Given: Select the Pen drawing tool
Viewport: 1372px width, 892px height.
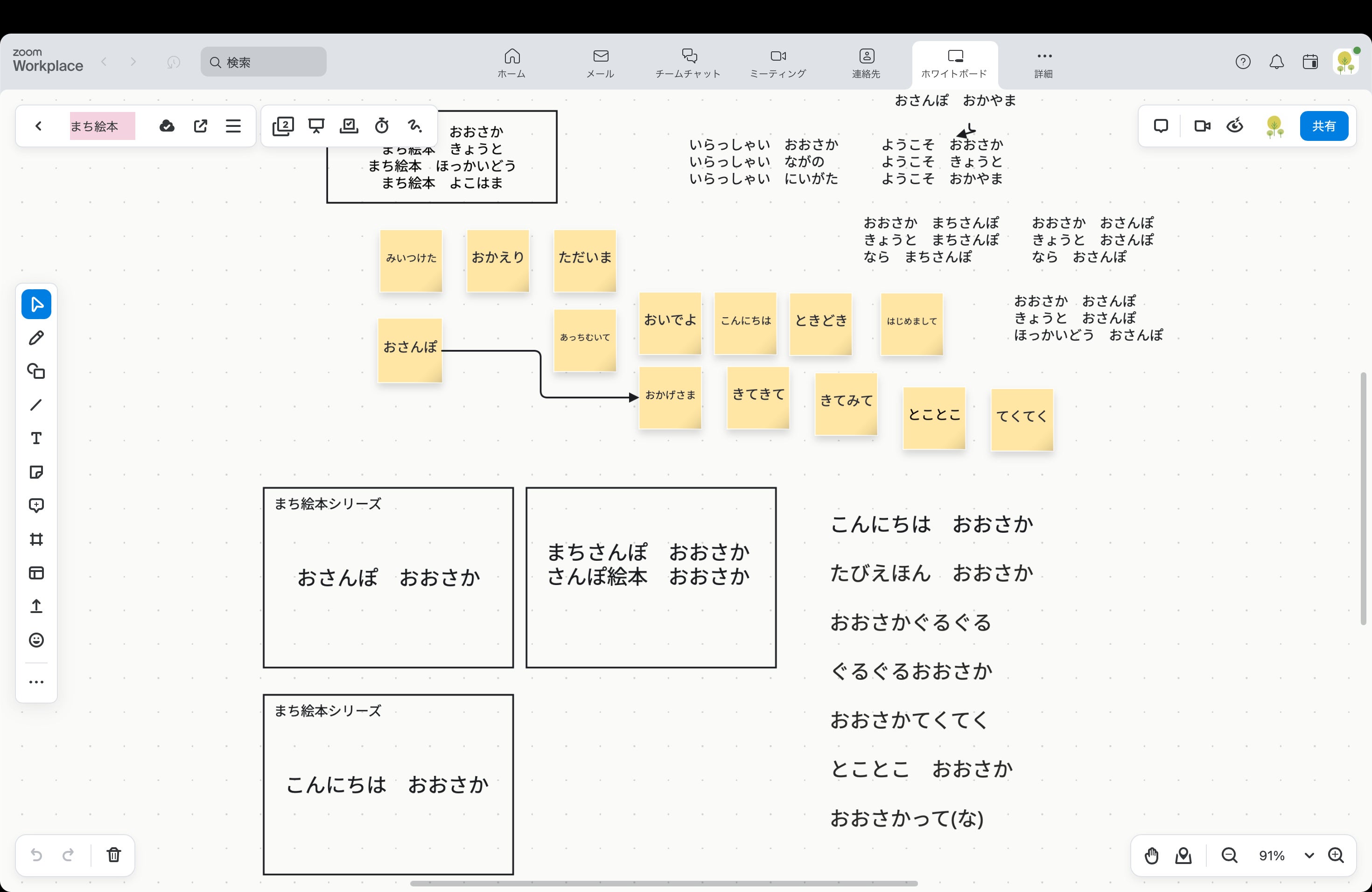Looking at the screenshot, I should 36,338.
